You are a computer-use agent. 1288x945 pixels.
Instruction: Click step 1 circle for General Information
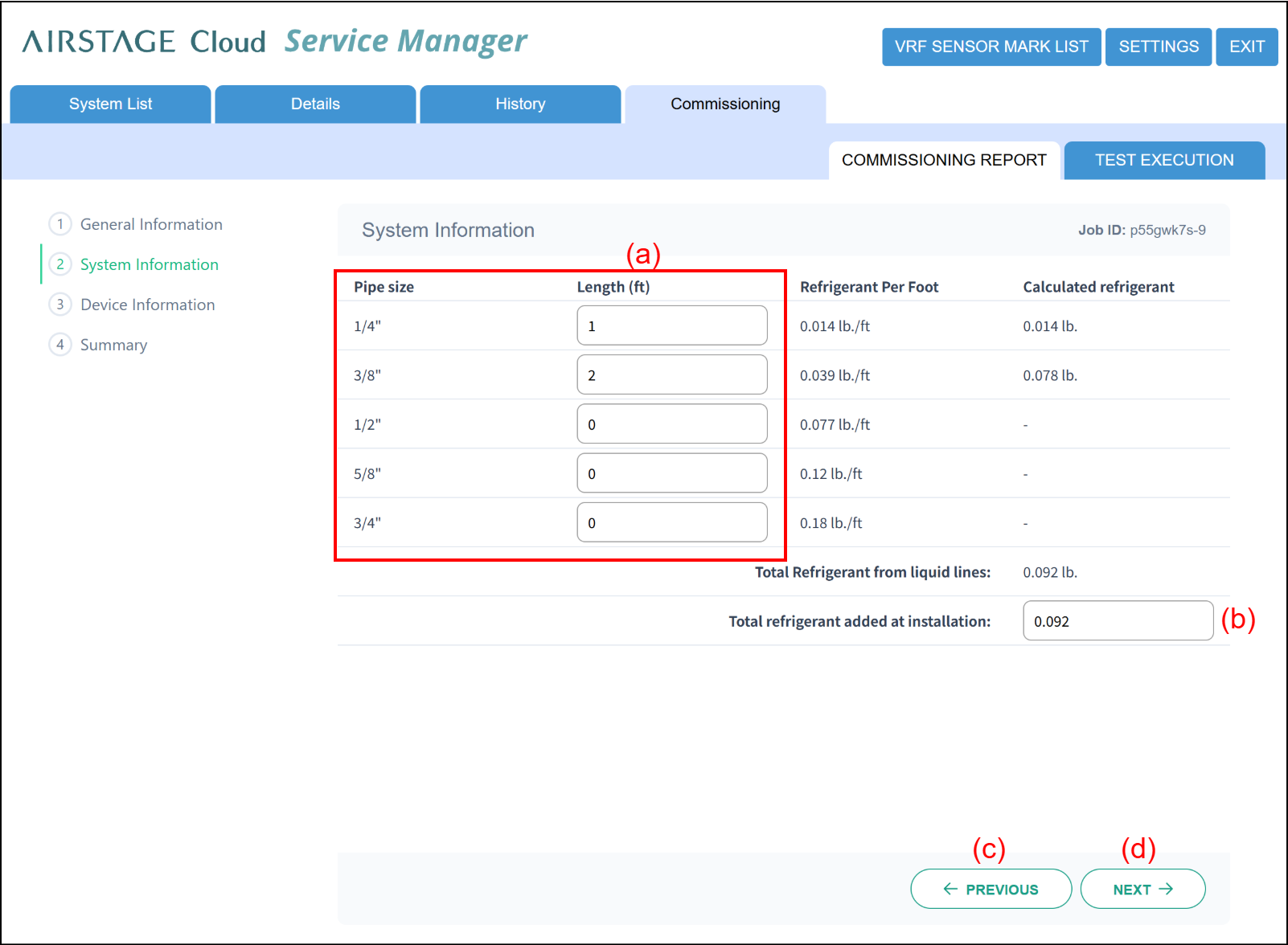(60, 224)
